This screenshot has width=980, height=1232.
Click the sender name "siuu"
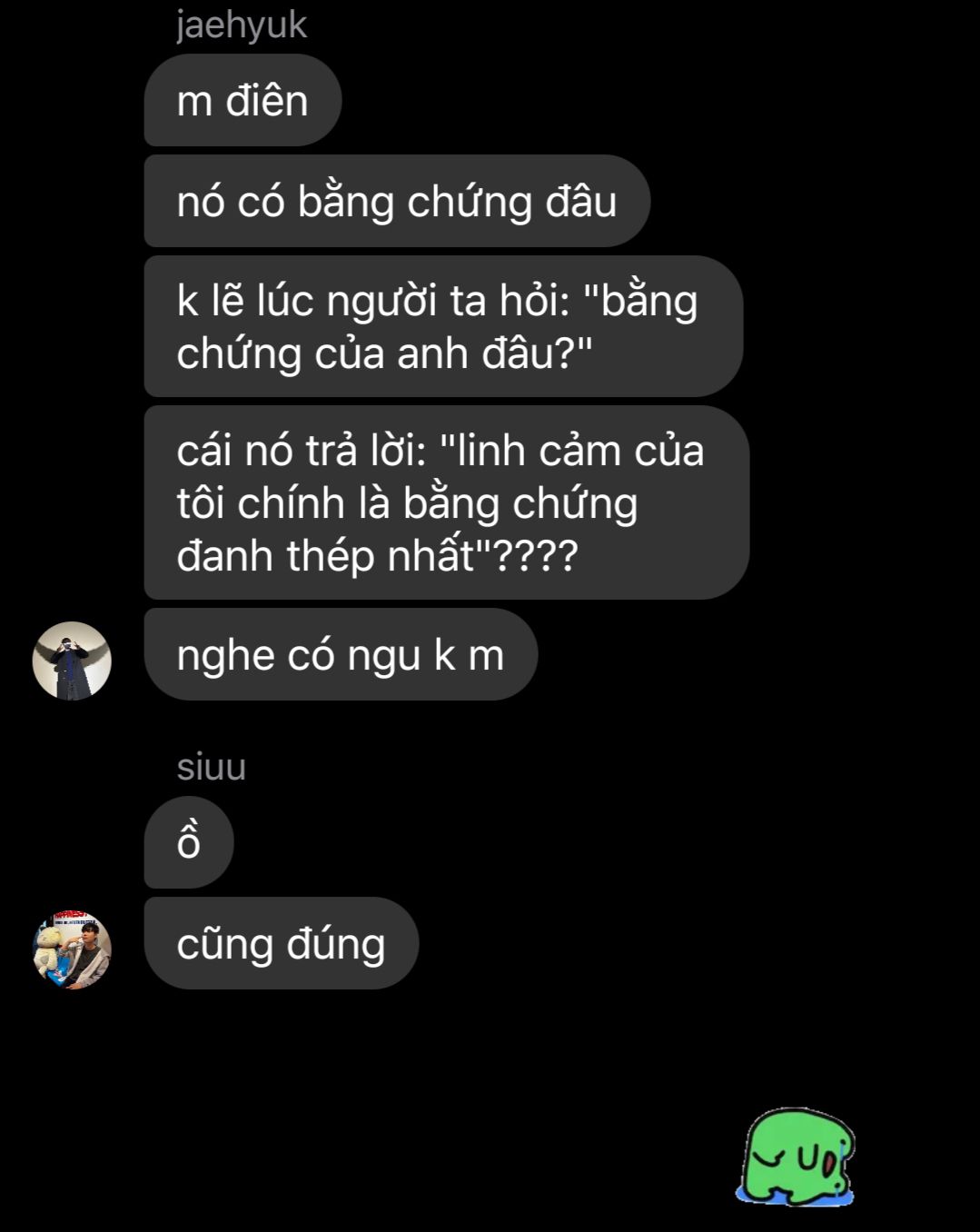[x=212, y=767]
